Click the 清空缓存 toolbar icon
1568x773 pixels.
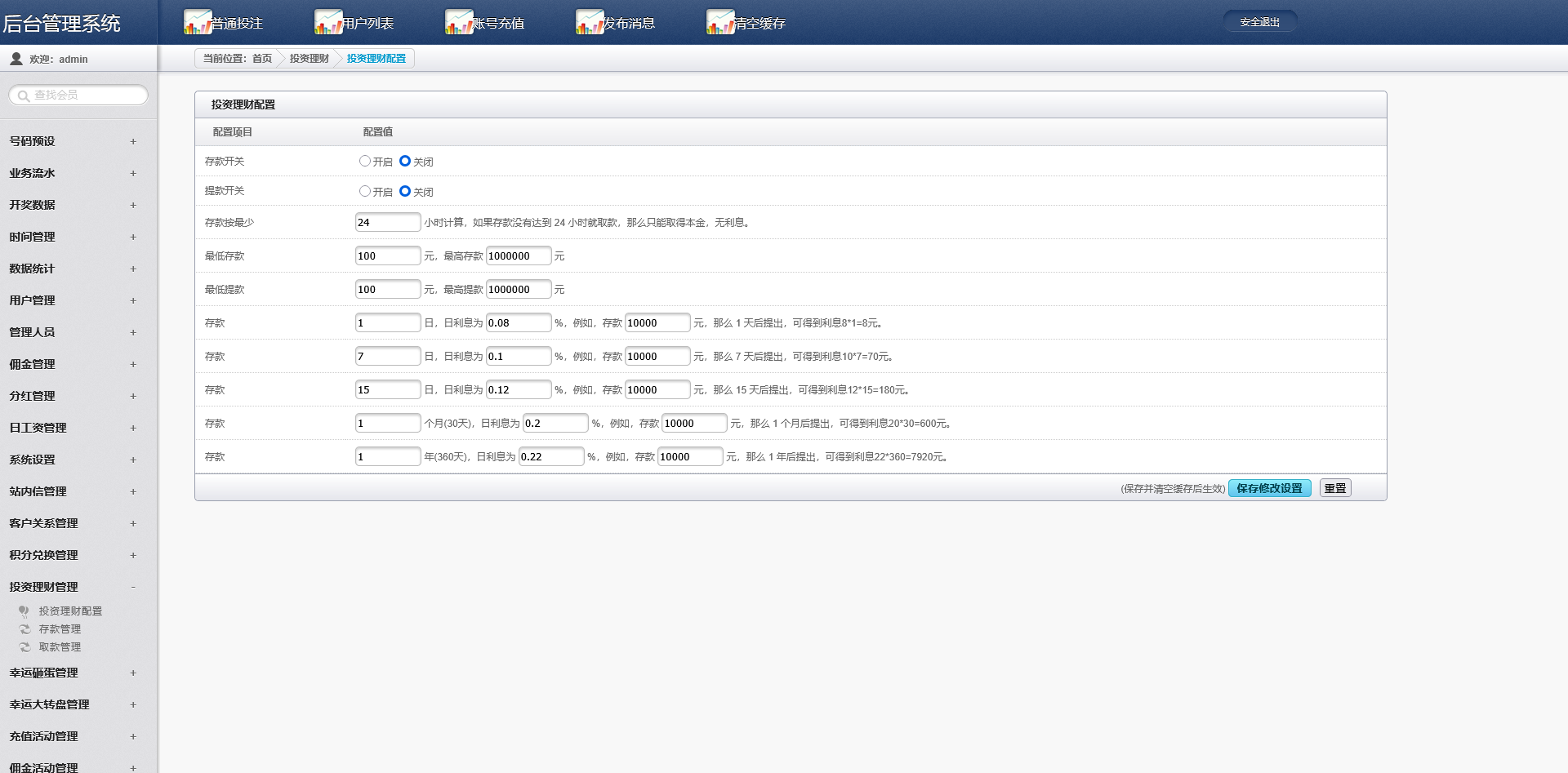(720, 22)
